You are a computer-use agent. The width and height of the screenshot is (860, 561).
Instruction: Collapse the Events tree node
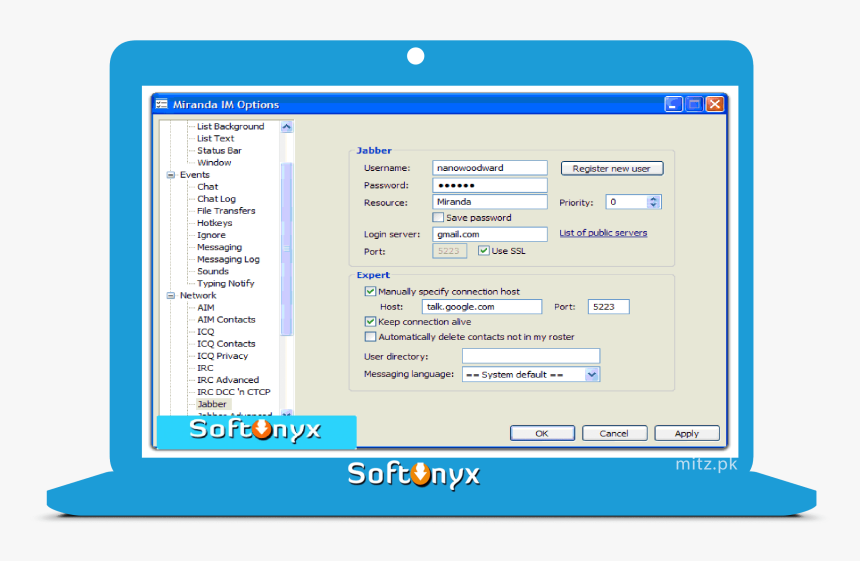tap(171, 175)
